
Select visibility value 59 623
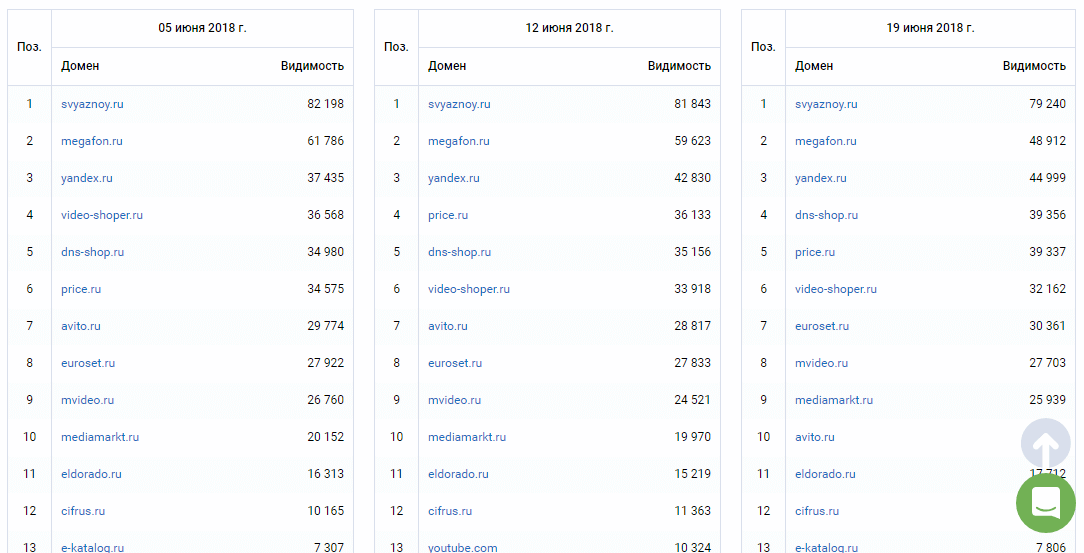point(693,141)
